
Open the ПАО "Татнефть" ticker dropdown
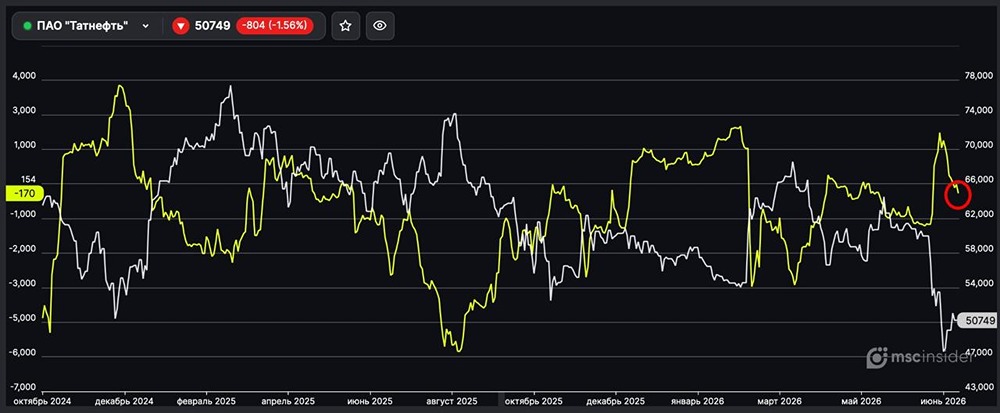click(x=87, y=25)
